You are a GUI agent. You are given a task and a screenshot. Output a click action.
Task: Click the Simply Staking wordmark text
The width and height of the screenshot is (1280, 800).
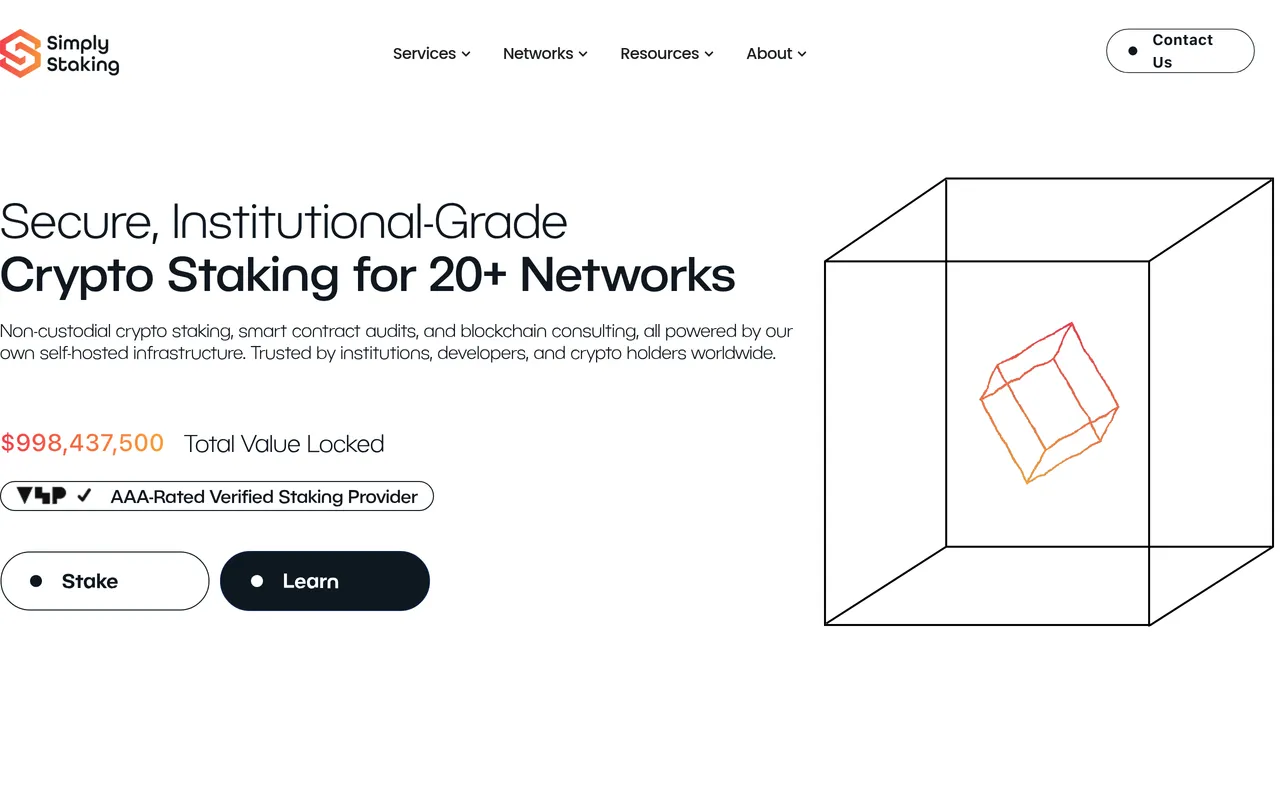(x=82, y=54)
